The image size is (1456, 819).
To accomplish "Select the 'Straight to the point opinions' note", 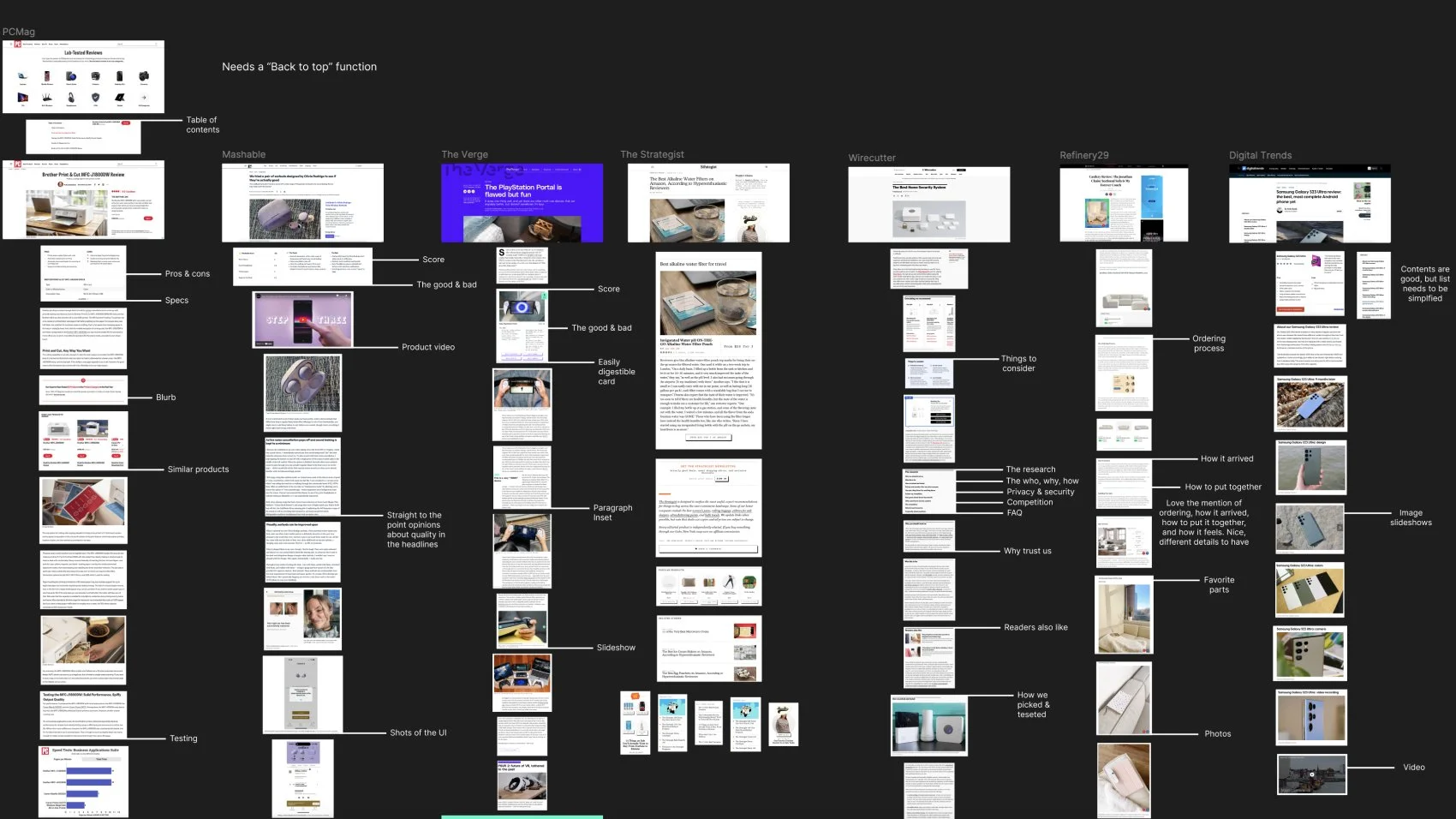I will (x=416, y=530).
